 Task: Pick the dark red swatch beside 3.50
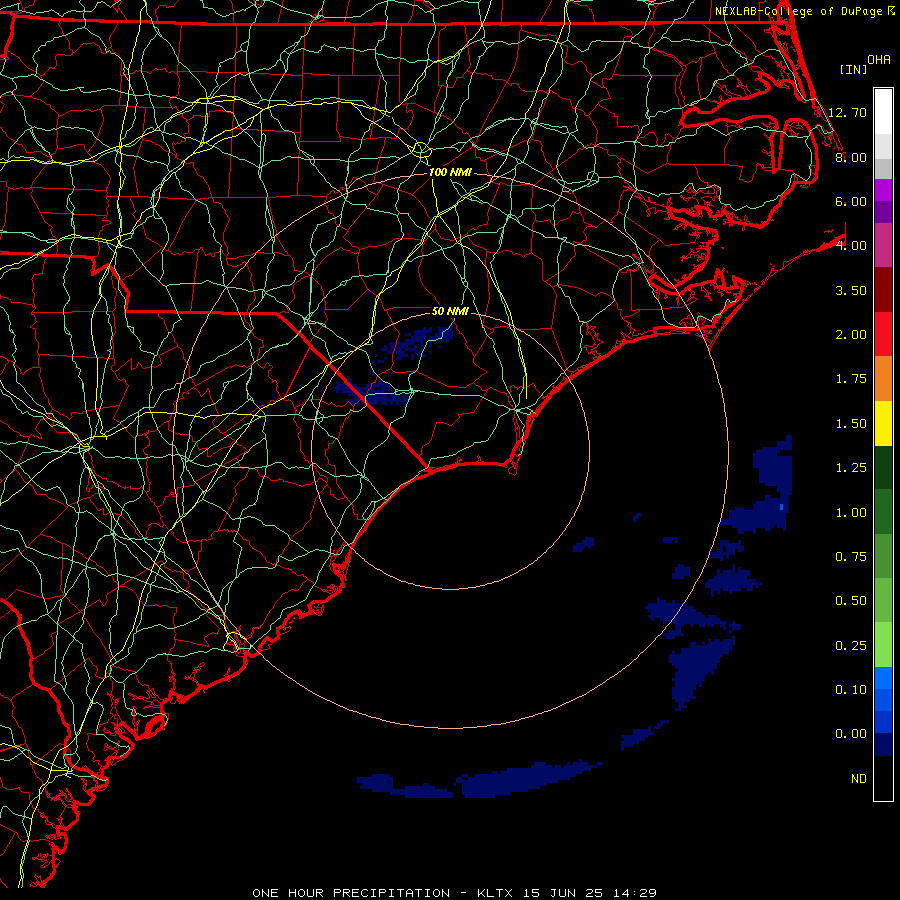tap(883, 290)
